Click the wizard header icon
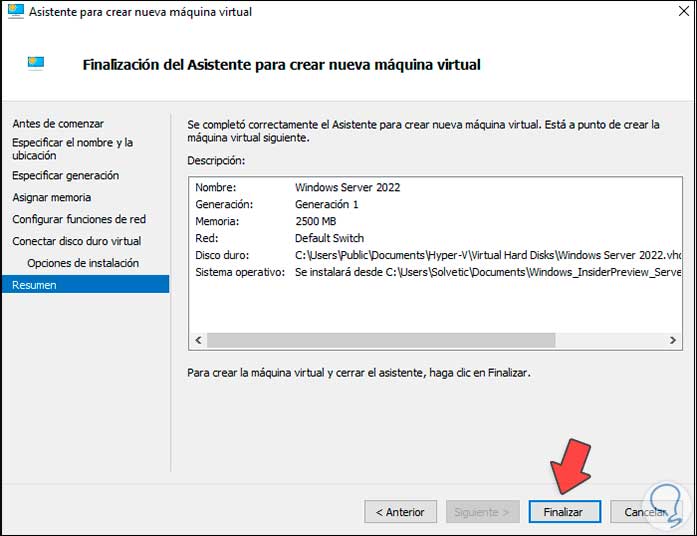 tap(36, 64)
